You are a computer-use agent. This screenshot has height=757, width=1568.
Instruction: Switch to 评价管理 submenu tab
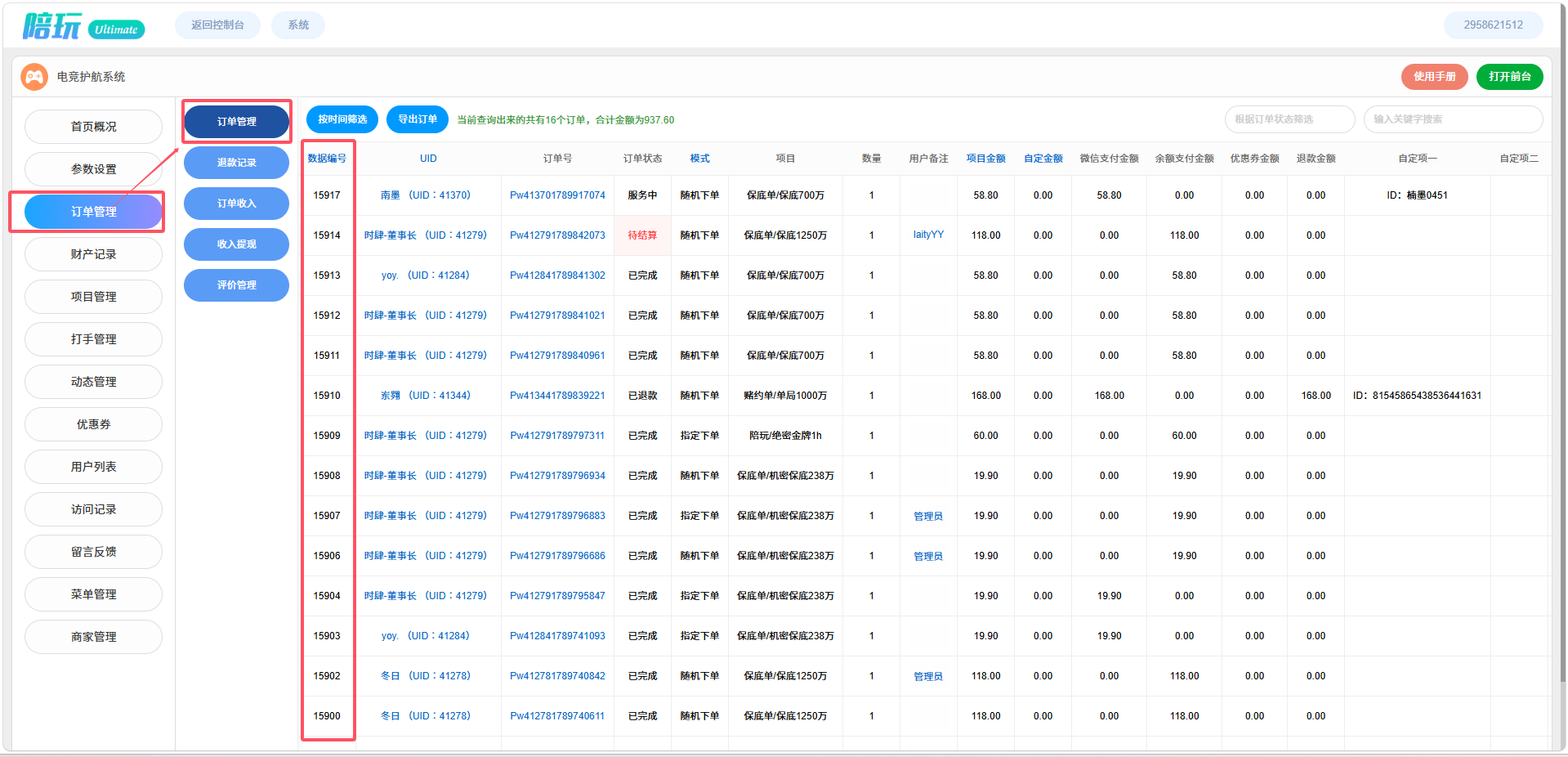(x=236, y=285)
